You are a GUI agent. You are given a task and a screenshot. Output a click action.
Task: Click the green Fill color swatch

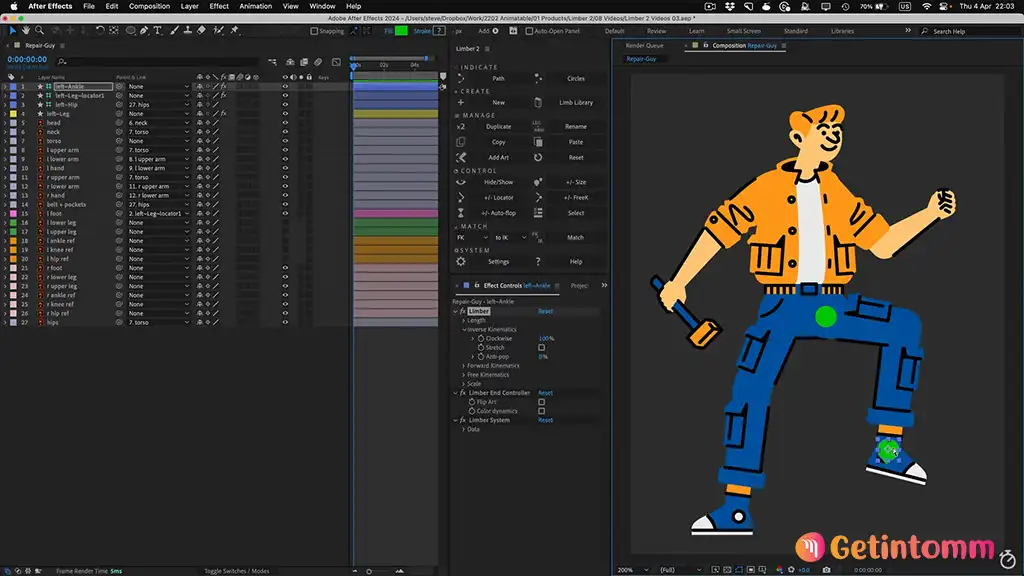[401, 31]
